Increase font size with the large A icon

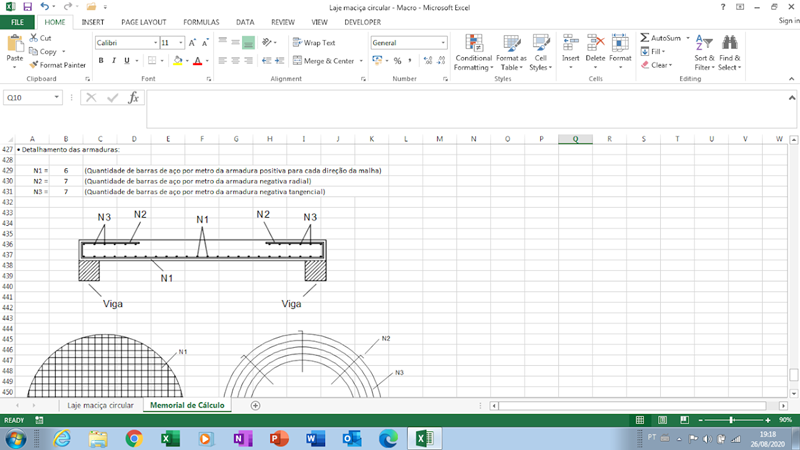pos(192,43)
